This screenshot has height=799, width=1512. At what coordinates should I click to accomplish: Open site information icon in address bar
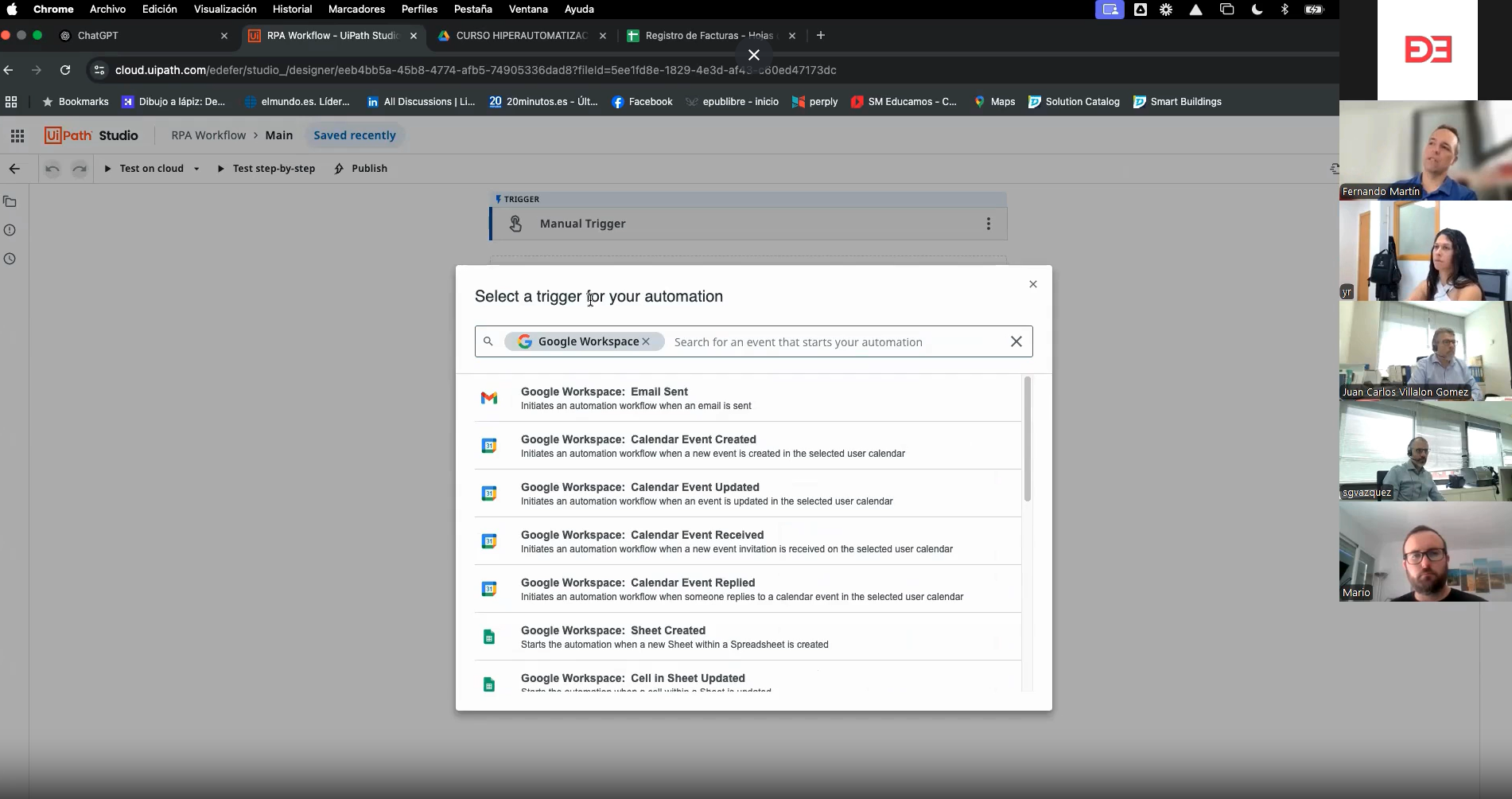(x=99, y=70)
